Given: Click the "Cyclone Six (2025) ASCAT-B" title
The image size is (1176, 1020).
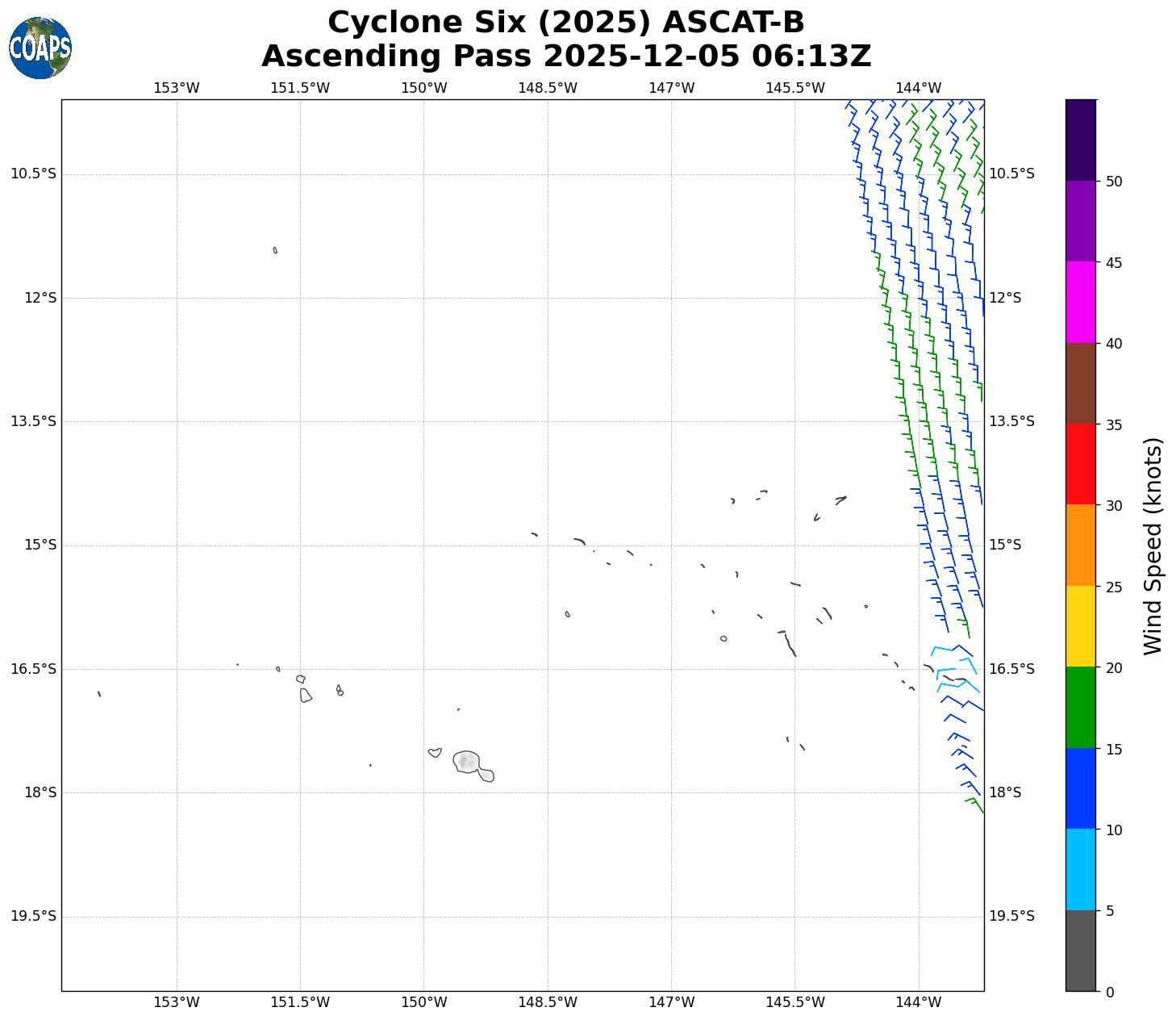Looking at the screenshot, I should click(565, 23).
